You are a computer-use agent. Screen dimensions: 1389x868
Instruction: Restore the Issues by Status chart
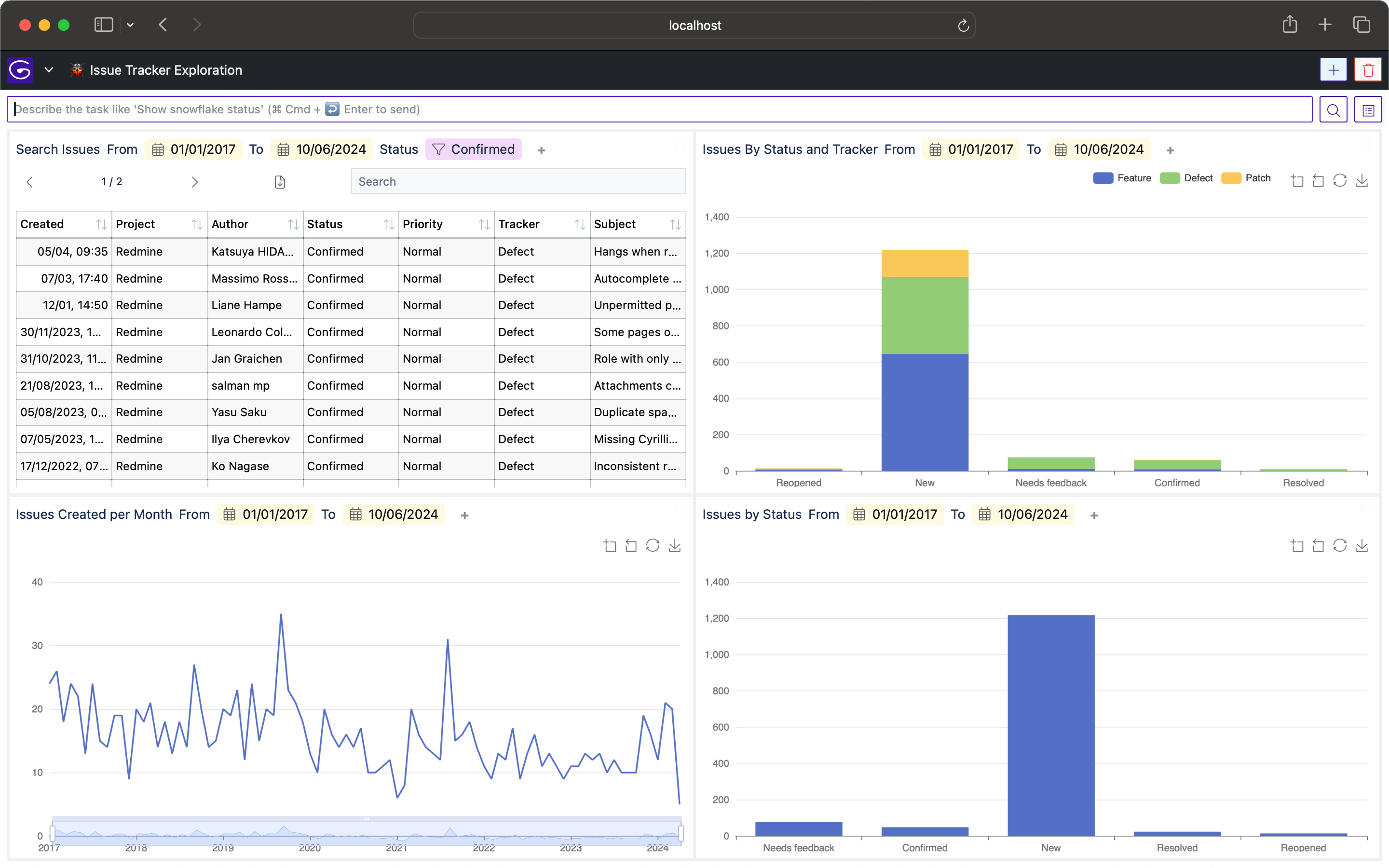tap(1340, 545)
